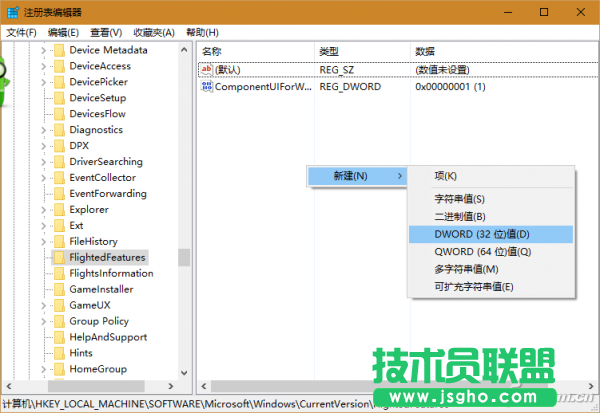Click the DWORD icon of ComponentUIForW...
The width and height of the screenshot is (600, 413).
[207, 87]
